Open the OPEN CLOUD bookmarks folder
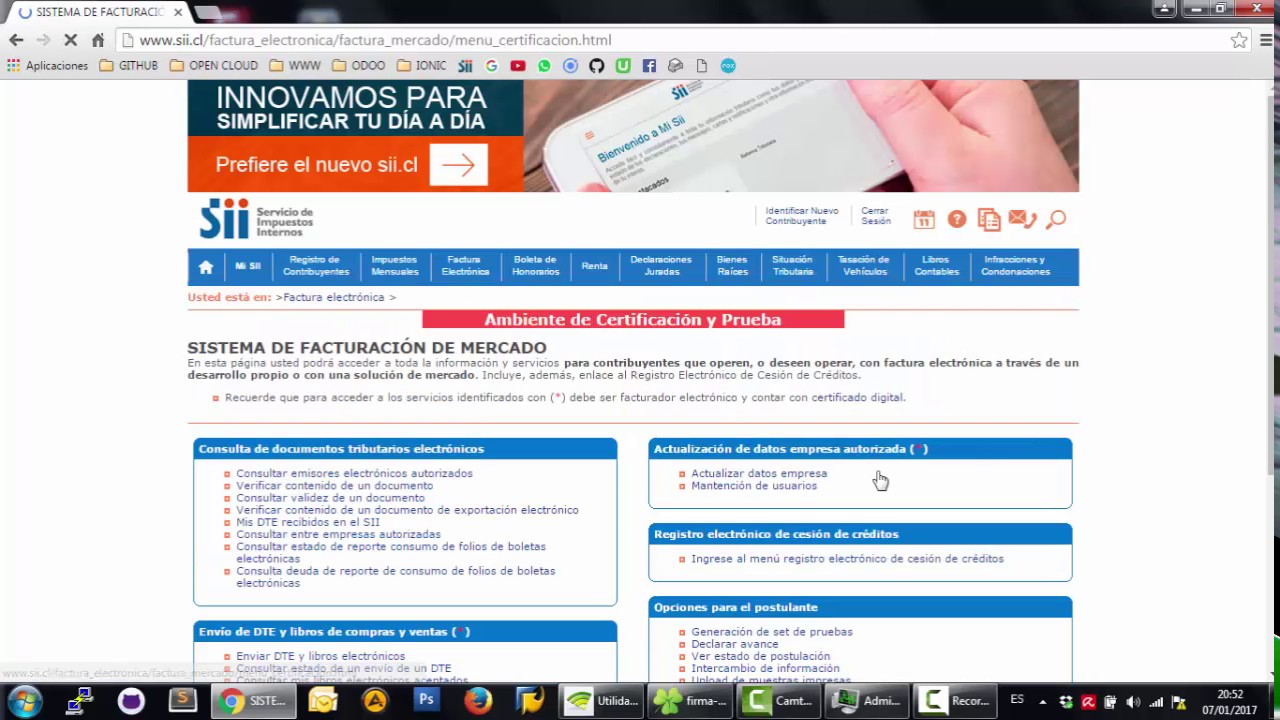This screenshot has width=1280, height=720. click(214, 66)
